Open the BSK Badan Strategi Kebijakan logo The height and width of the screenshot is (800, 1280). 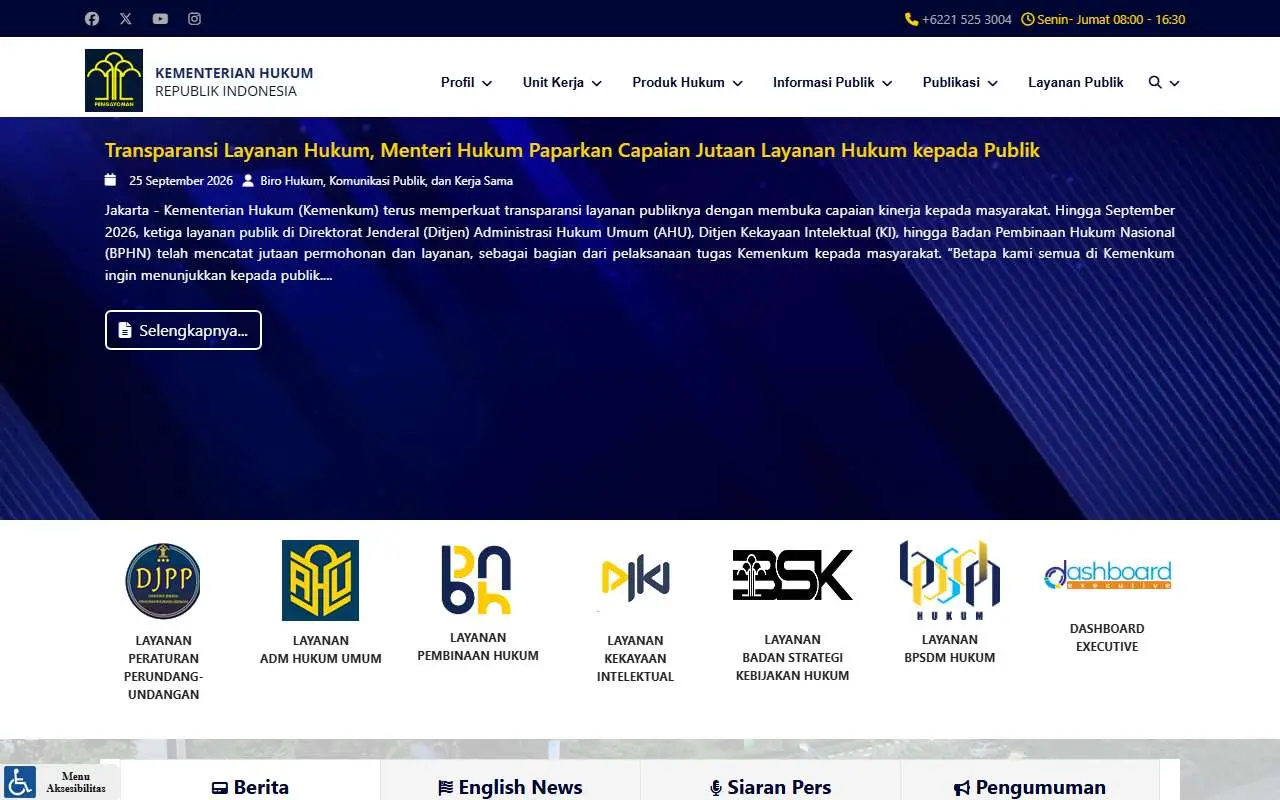(792, 575)
